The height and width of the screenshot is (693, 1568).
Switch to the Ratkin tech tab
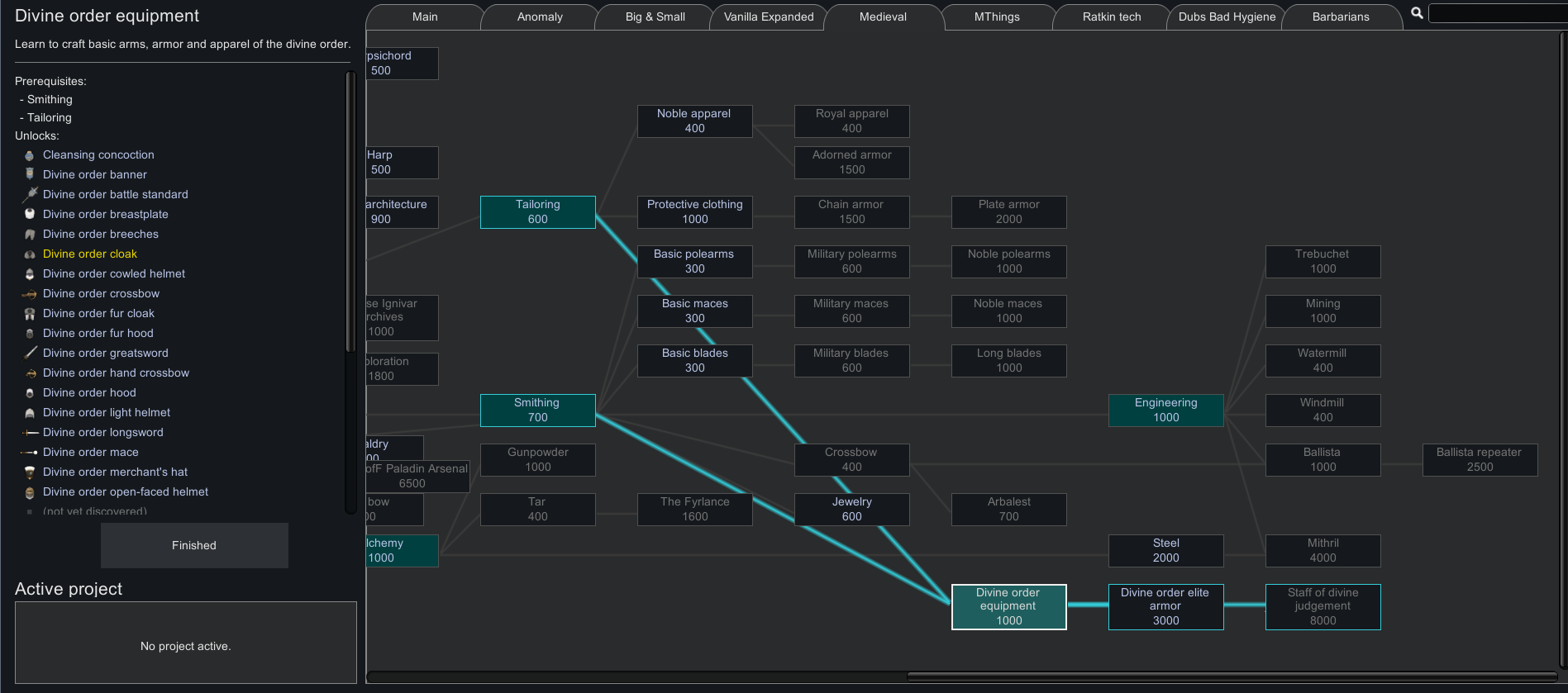point(1112,17)
